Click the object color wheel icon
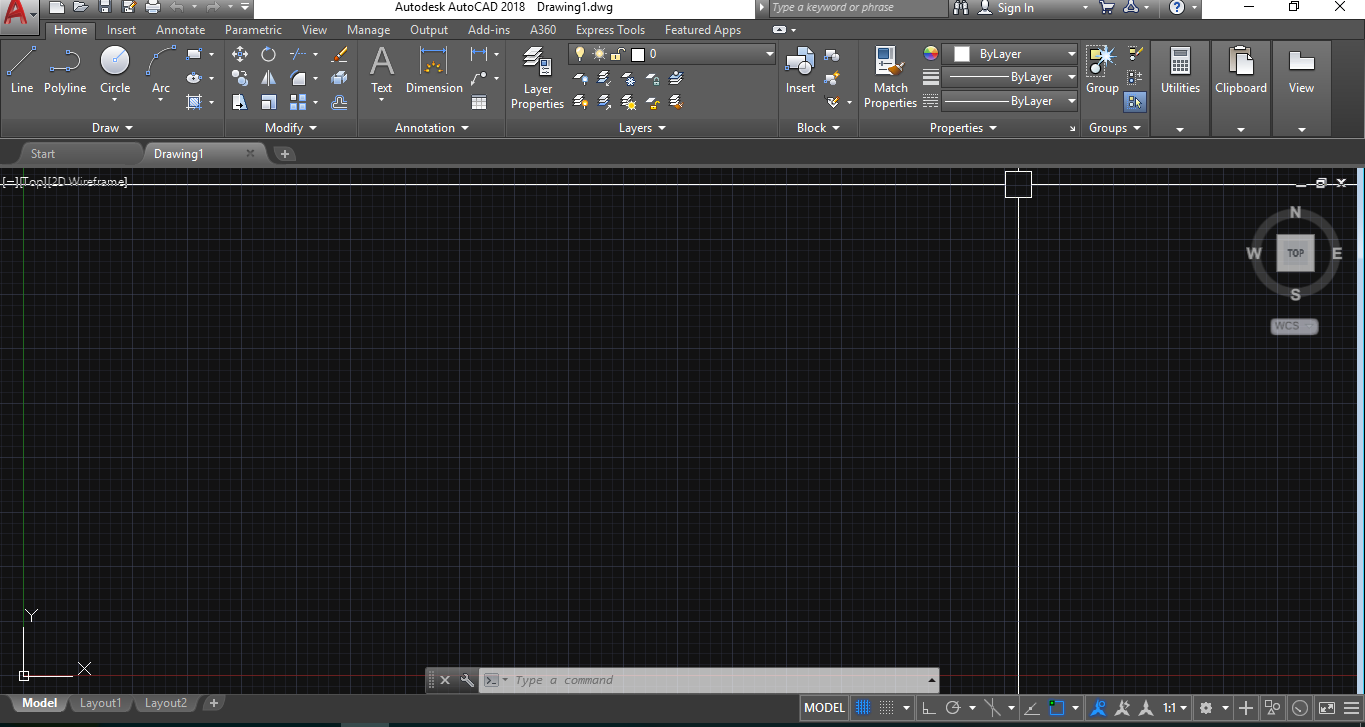The width and height of the screenshot is (1365, 727). (931, 54)
